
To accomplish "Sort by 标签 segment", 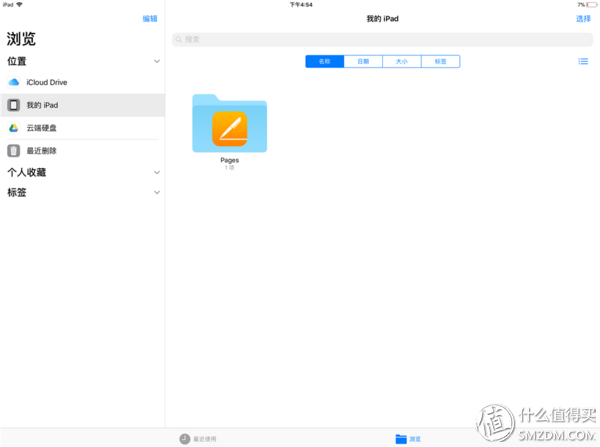I will 440,62.
